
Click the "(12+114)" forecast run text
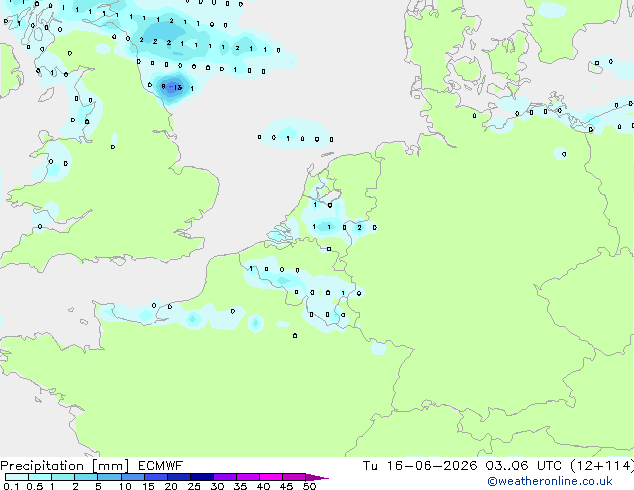602,466
